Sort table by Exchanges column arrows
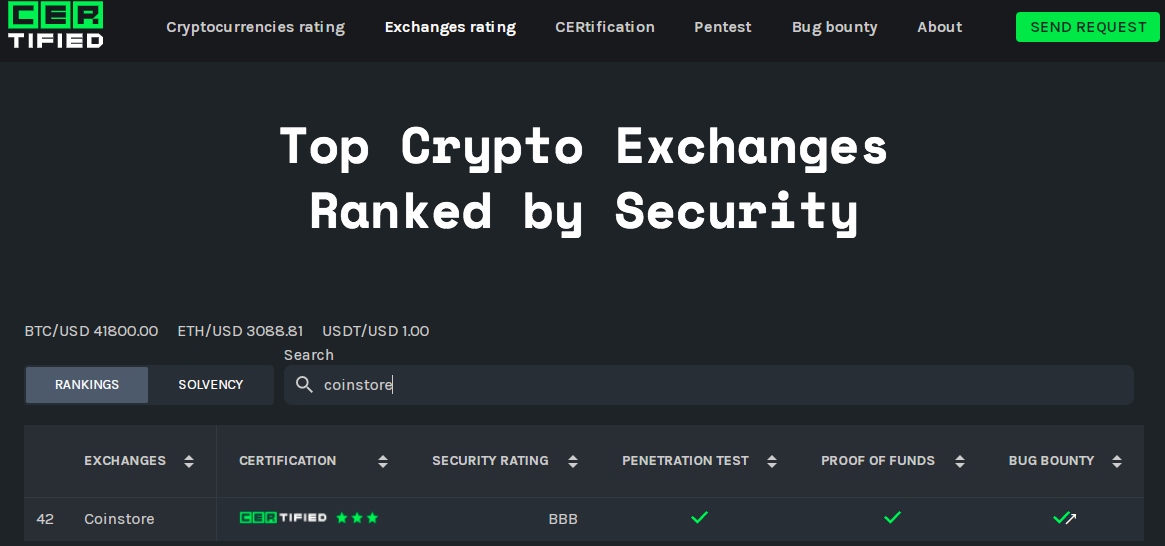This screenshot has width=1165, height=546. (189, 461)
